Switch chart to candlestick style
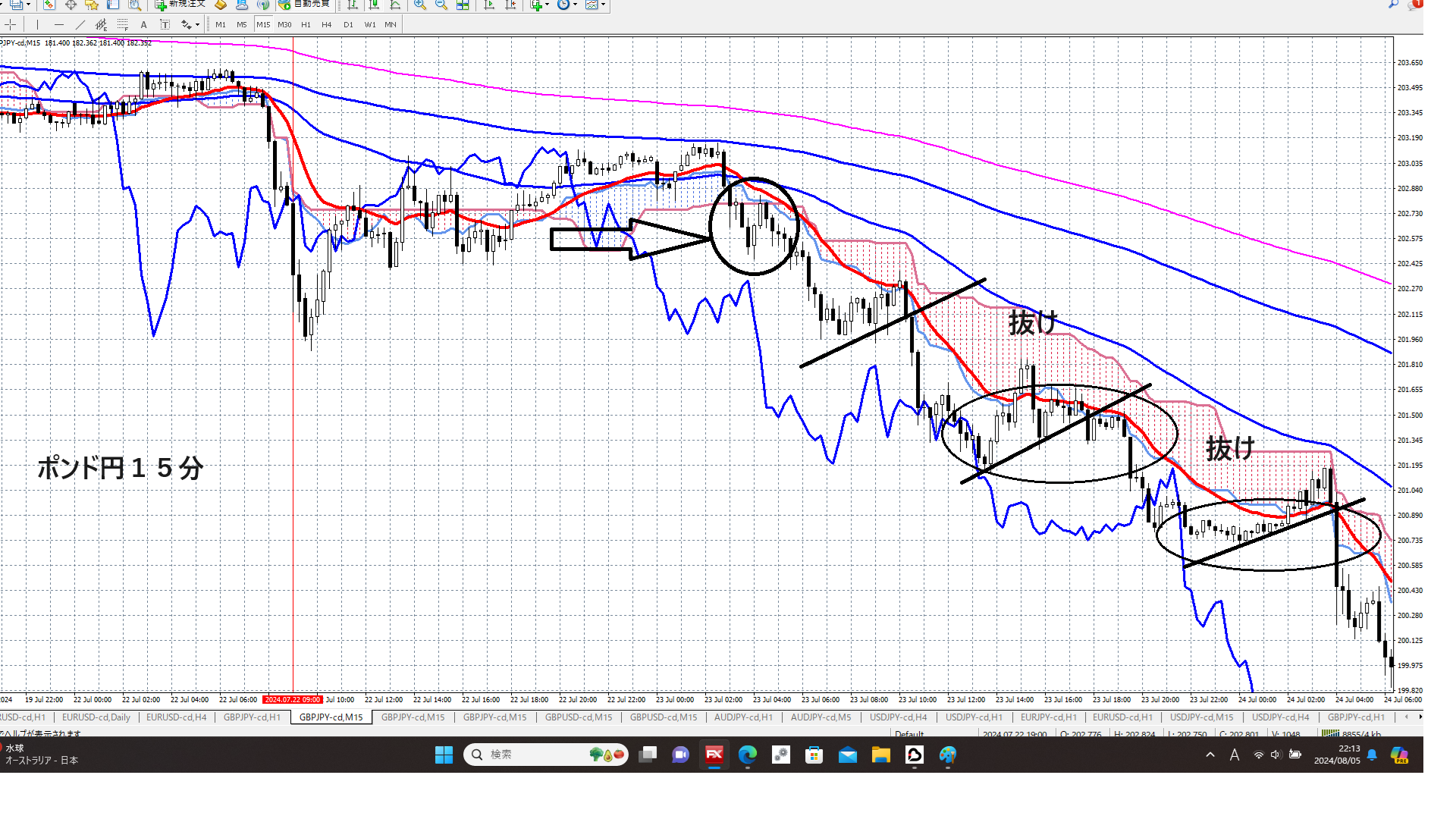1456x819 pixels. [374, 5]
